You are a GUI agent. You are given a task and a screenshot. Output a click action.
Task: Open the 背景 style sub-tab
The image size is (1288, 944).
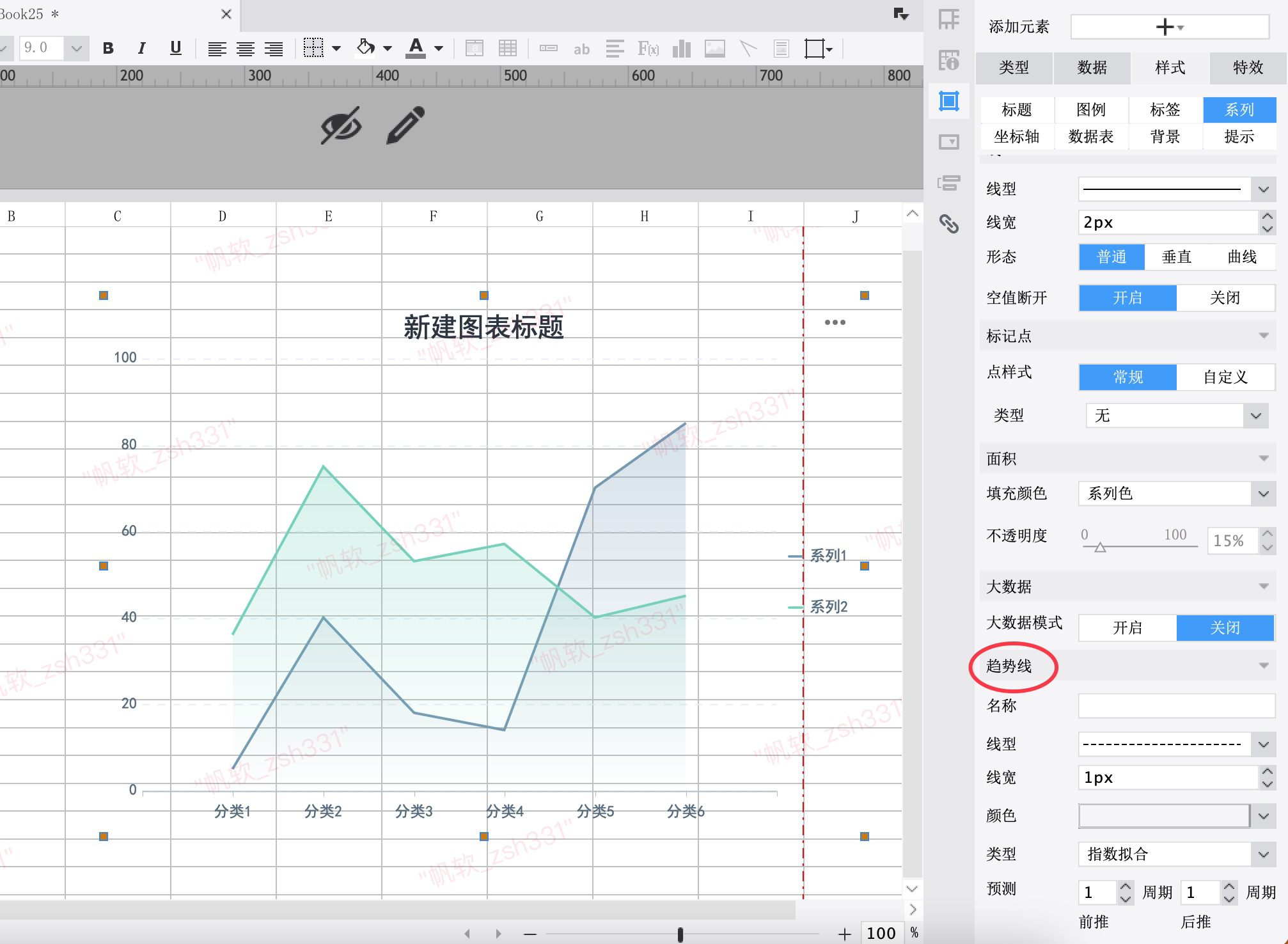[x=1165, y=137]
